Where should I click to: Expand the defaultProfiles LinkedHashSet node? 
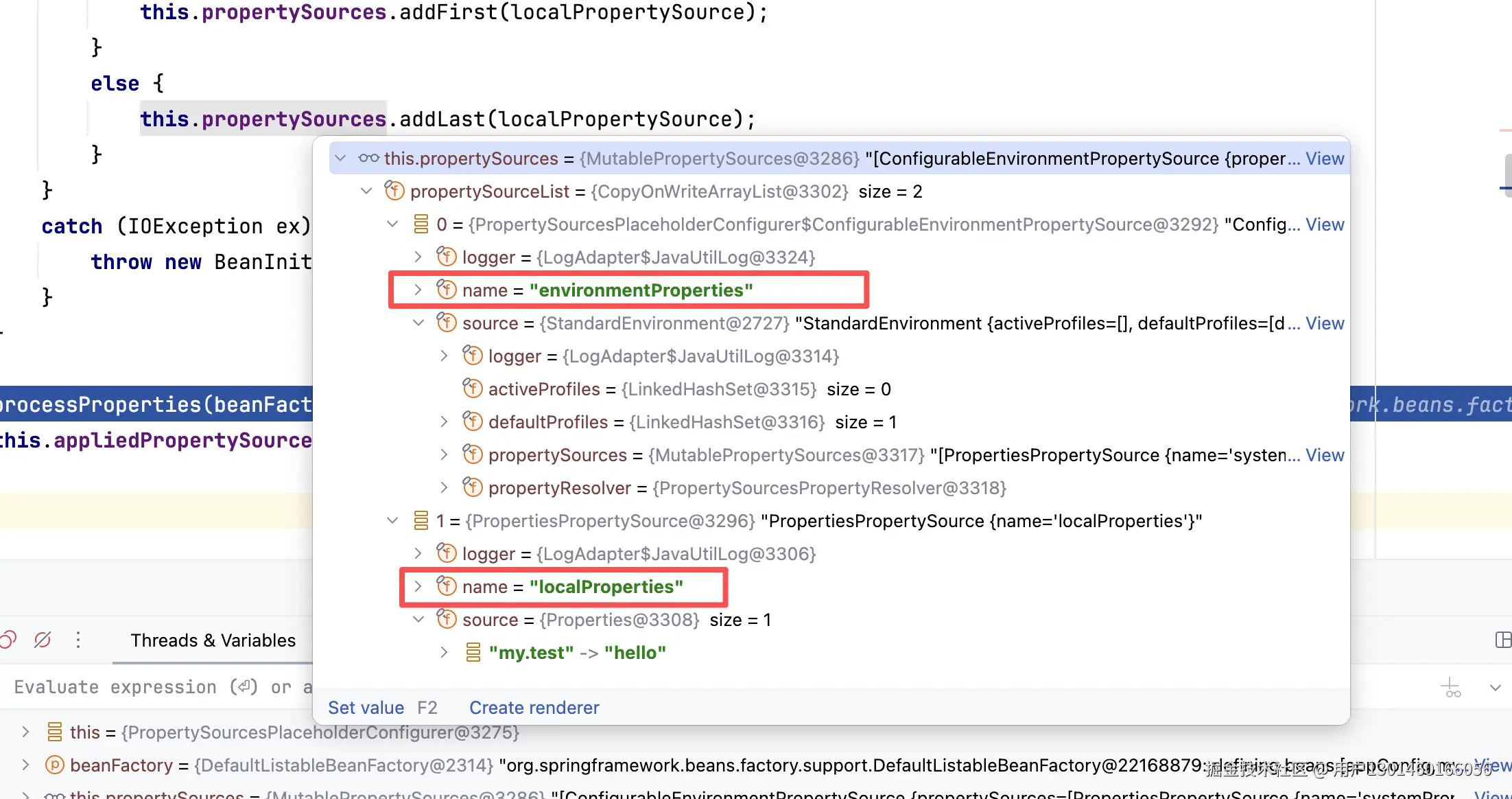point(444,422)
